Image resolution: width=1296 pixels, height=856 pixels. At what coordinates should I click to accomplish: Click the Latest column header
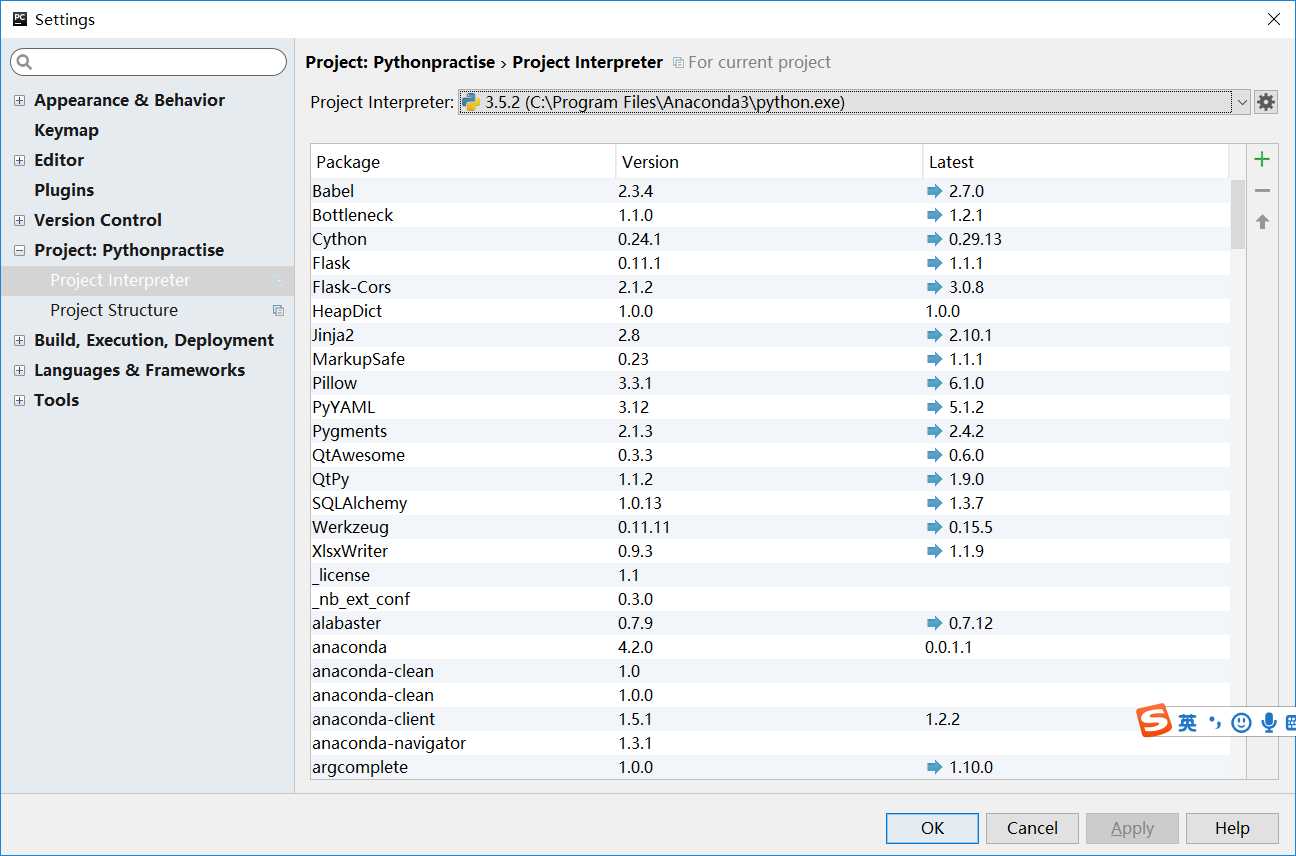pyautogui.click(x=1075, y=162)
